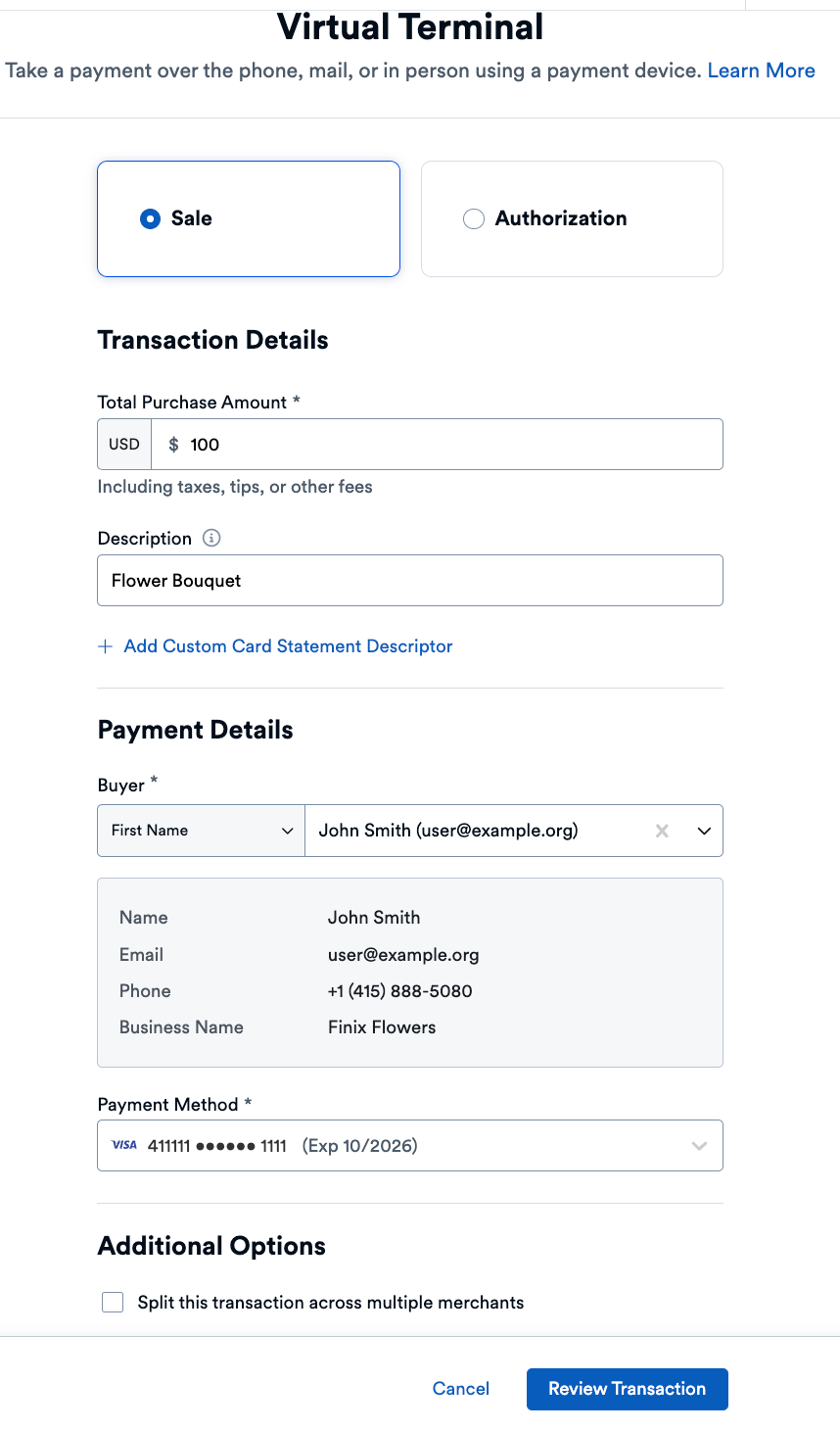The height and width of the screenshot is (1430, 840).
Task: Click the USD currency label
Action: point(123,444)
